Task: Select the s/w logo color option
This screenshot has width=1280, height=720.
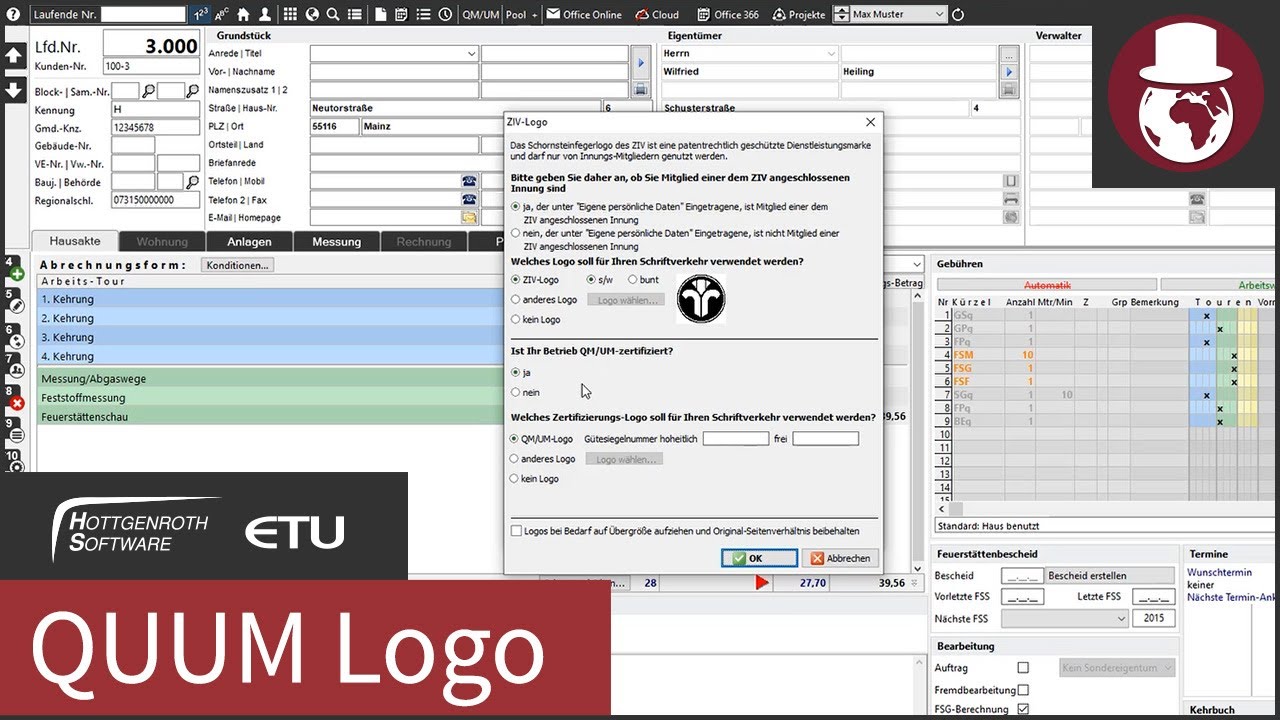Action: (591, 280)
